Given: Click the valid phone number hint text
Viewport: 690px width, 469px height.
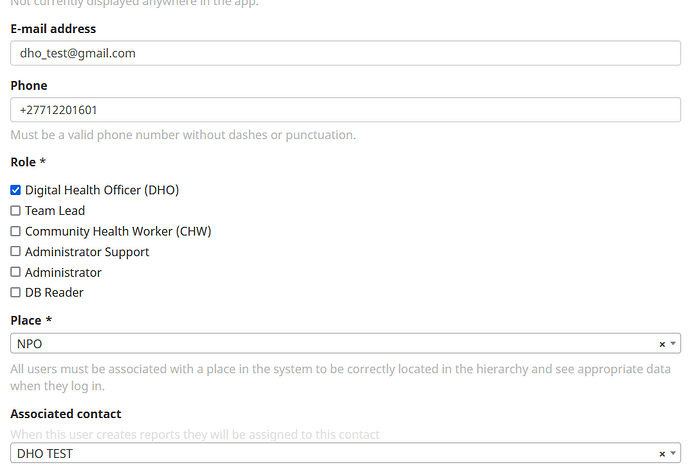Looking at the screenshot, I should pyautogui.click(x=183, y=135).
